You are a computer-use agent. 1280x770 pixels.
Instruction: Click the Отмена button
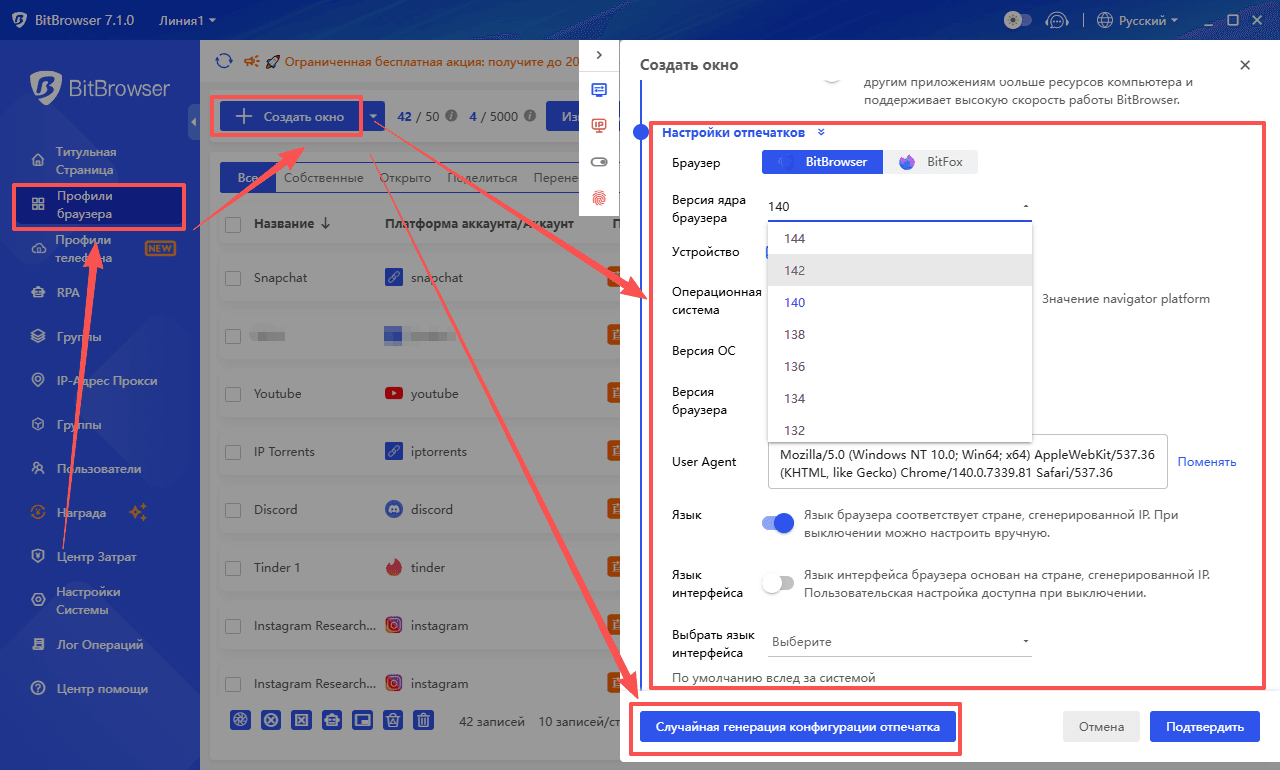pyautogui.click(x=1101, y=727)
